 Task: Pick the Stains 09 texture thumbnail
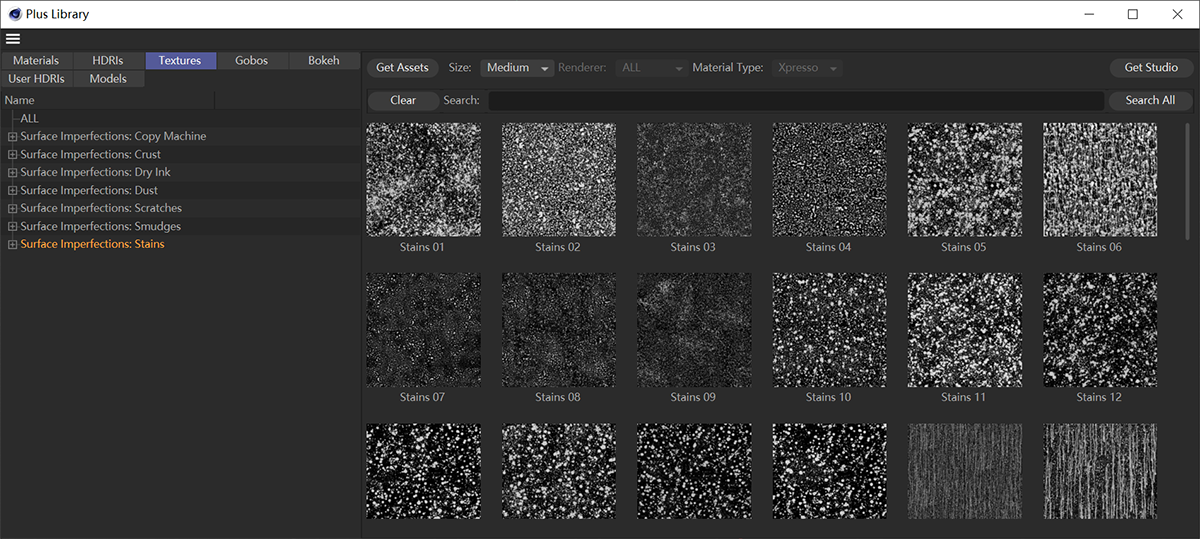click(x=693, y=330)
